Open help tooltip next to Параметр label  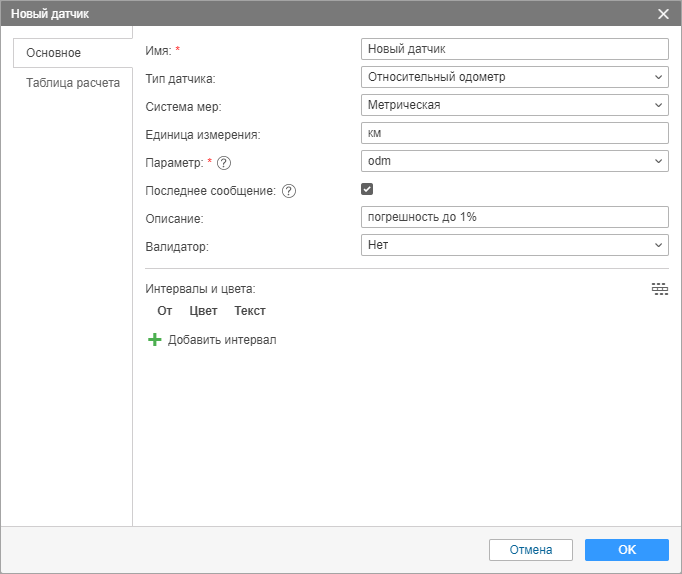[224, 163]
